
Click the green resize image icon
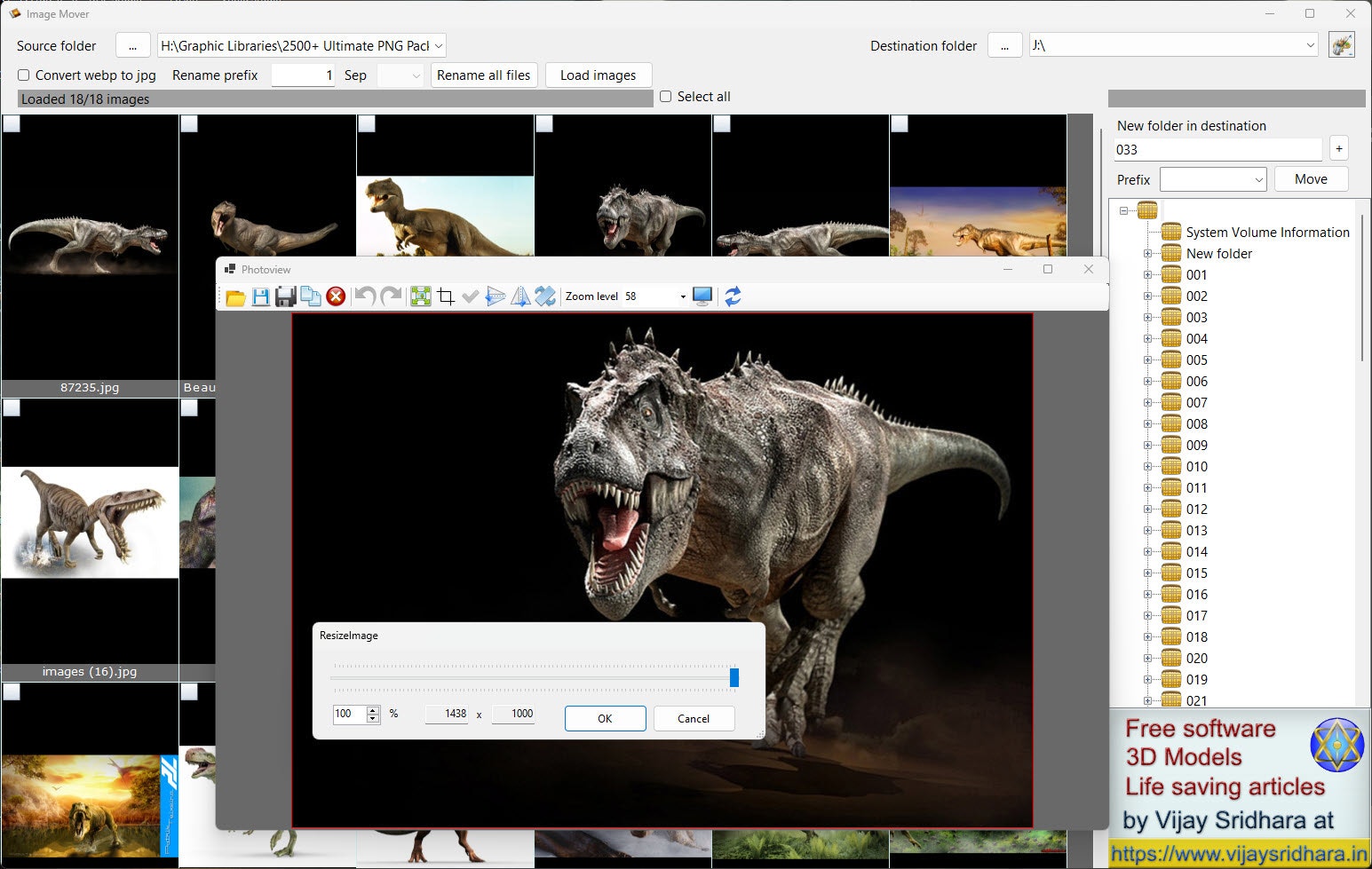click(421, 296)
